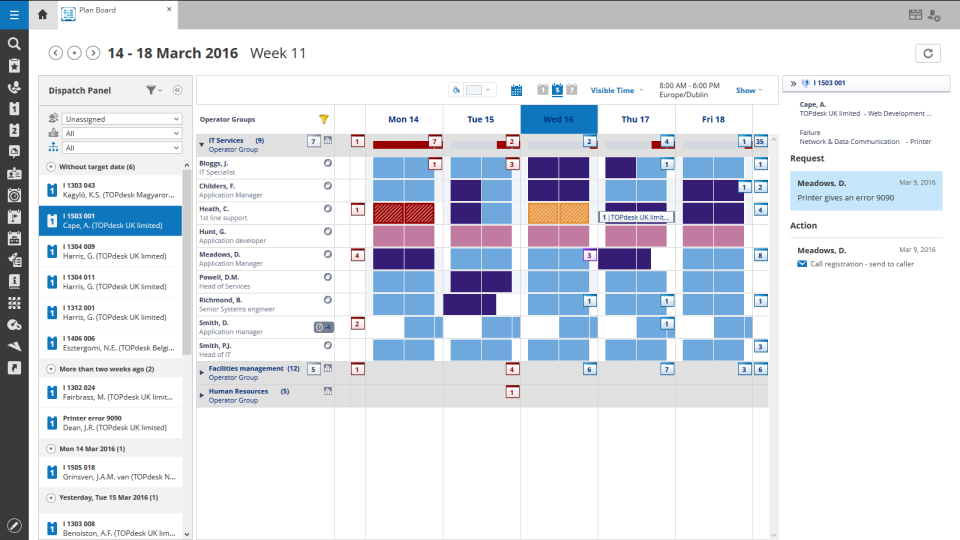
Task: Click the refresh button at top right
Action: 928,54
